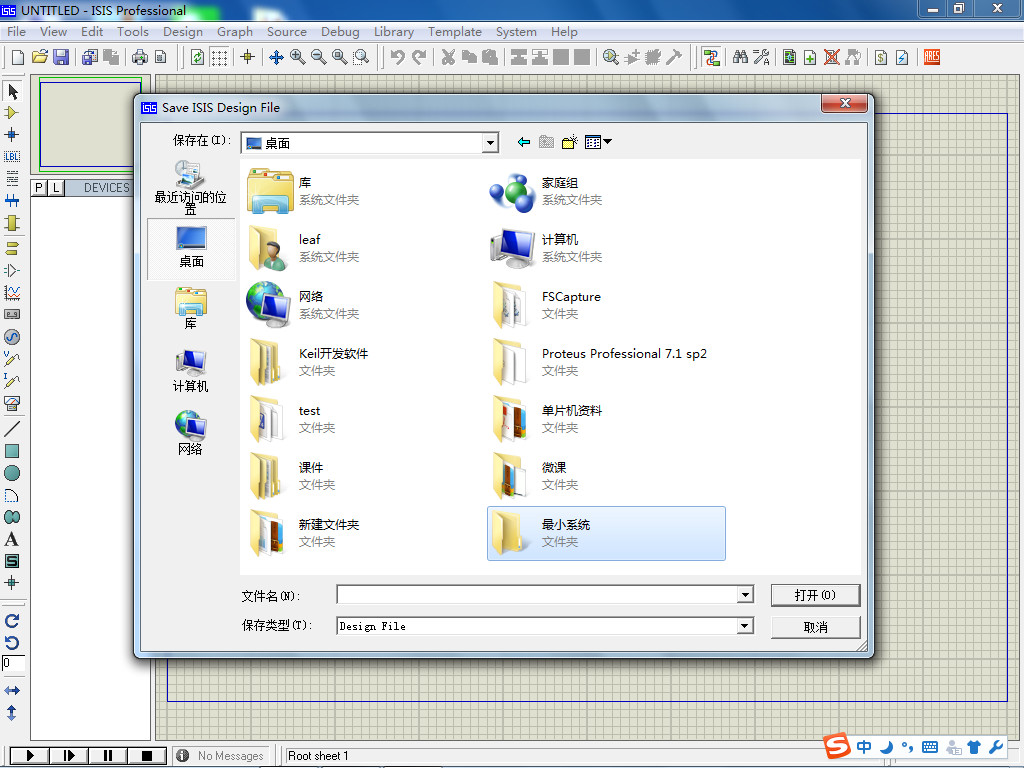Click the ARES netlist transfer icon
The image size is (1024, 768).
pos(932,57)
